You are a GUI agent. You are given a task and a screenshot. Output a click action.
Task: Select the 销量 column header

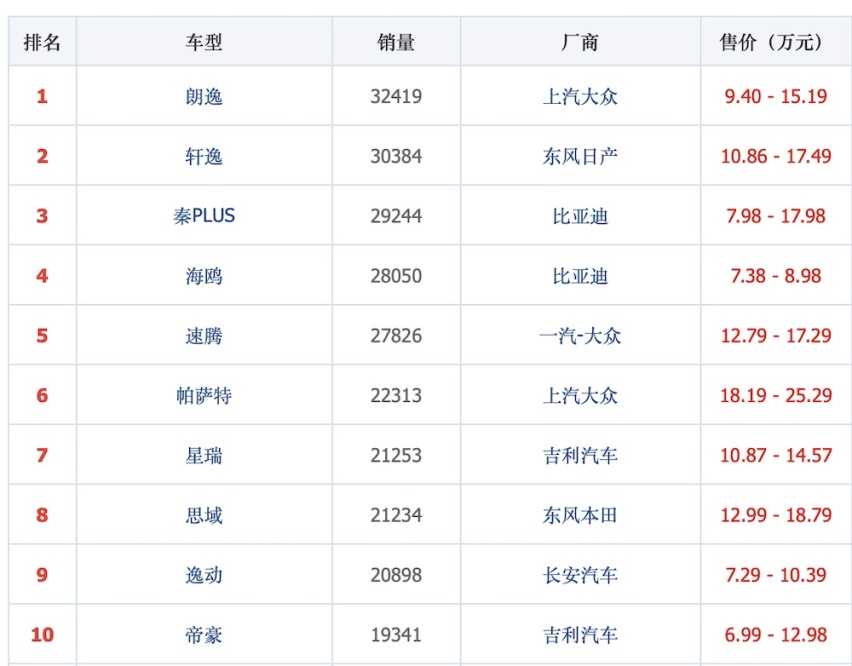[x=396, y=42]
